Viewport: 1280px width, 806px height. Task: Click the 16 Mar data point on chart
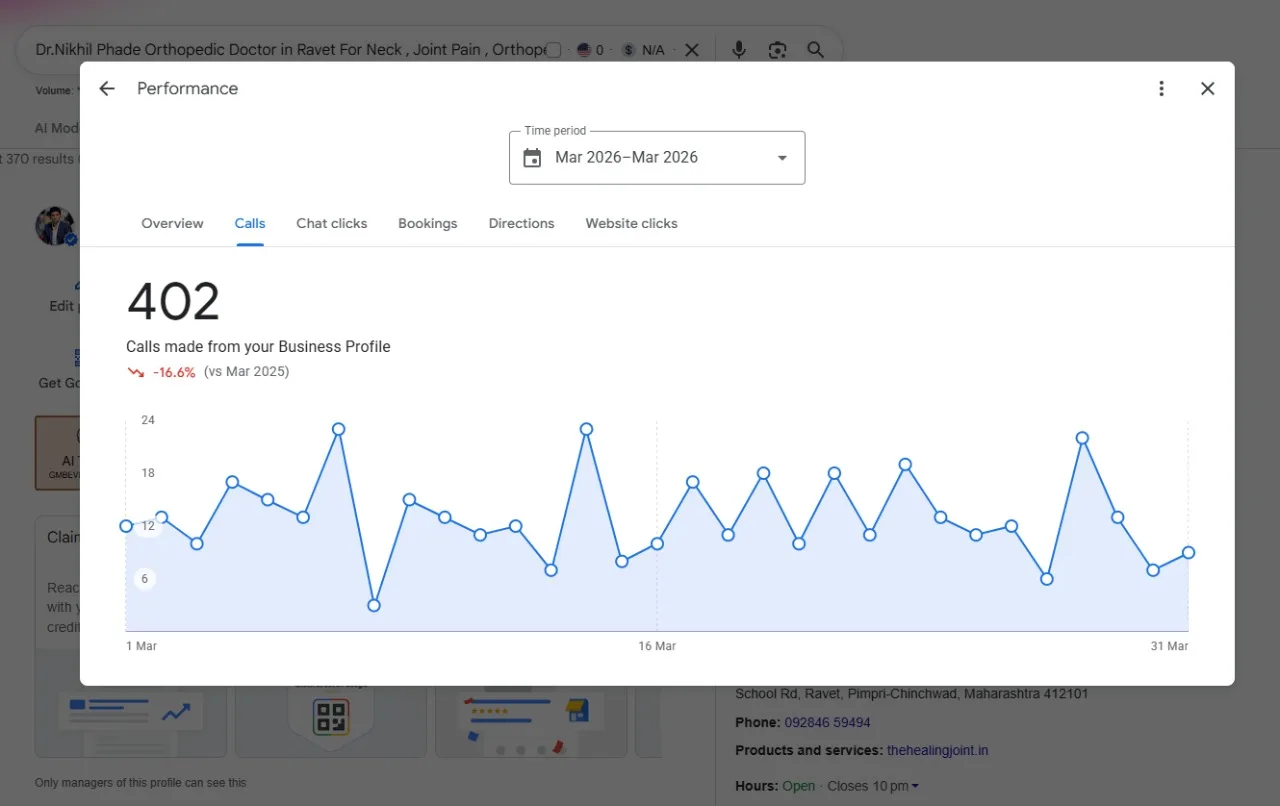(x=657, y=544)
